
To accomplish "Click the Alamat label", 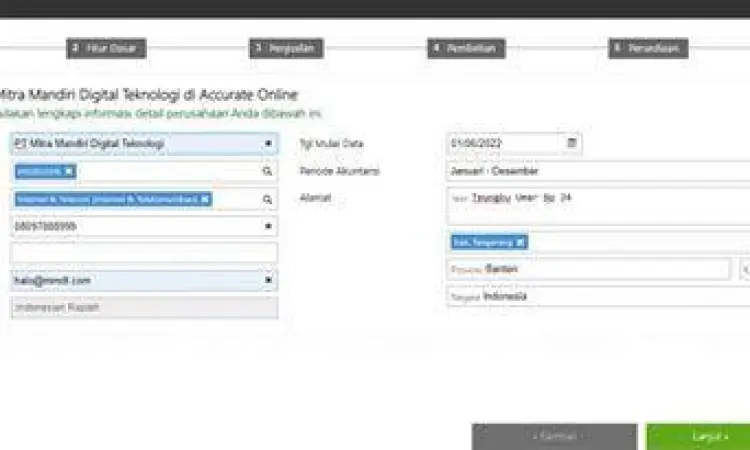I will point(315,198).
